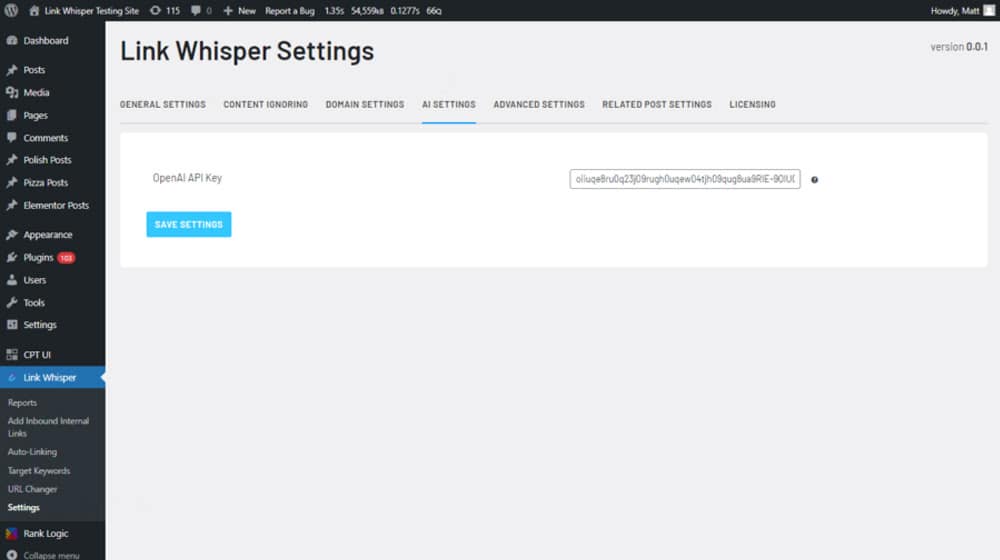Click Report a Bug in admin bar
This screenshot has width=1000, height=560.
pos(290,11)
